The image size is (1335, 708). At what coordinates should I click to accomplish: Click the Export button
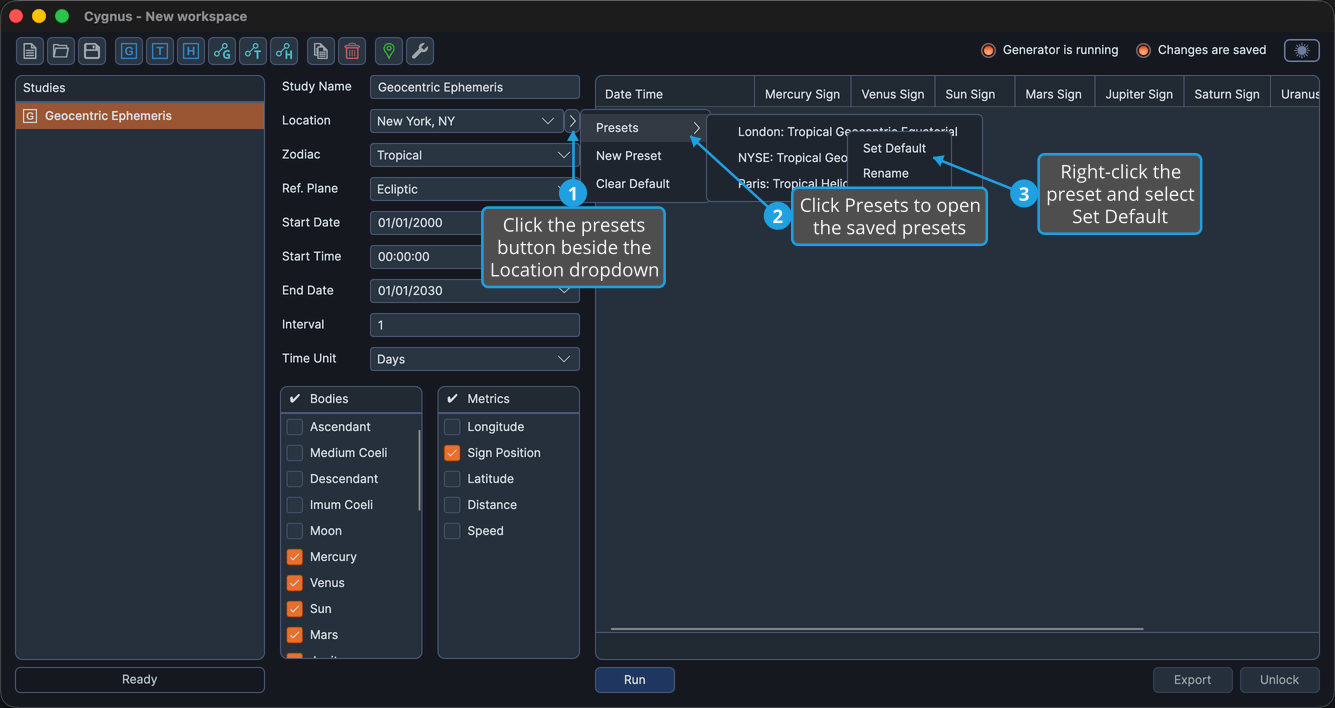click(x=1193, y=680)
